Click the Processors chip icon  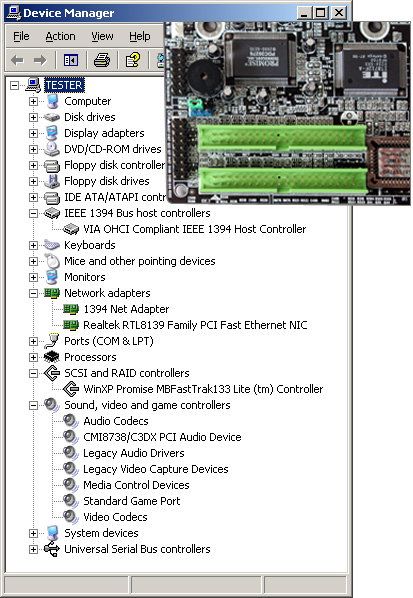52,357
